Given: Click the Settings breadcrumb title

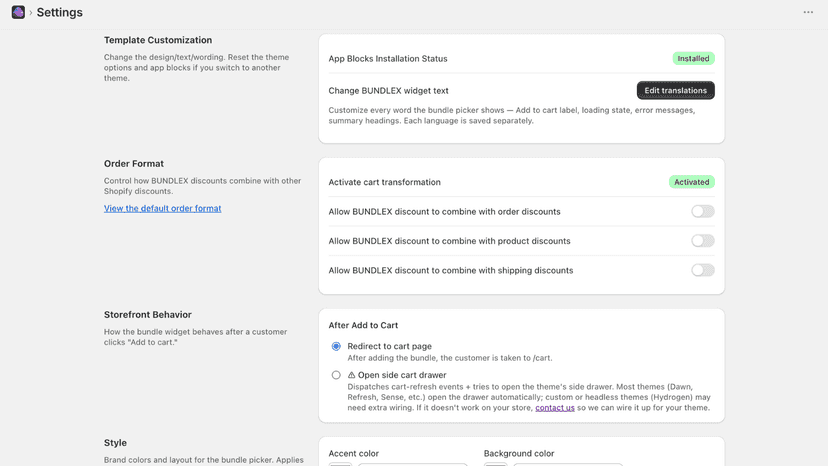Looking at the screenshot, I should point(60,12).
